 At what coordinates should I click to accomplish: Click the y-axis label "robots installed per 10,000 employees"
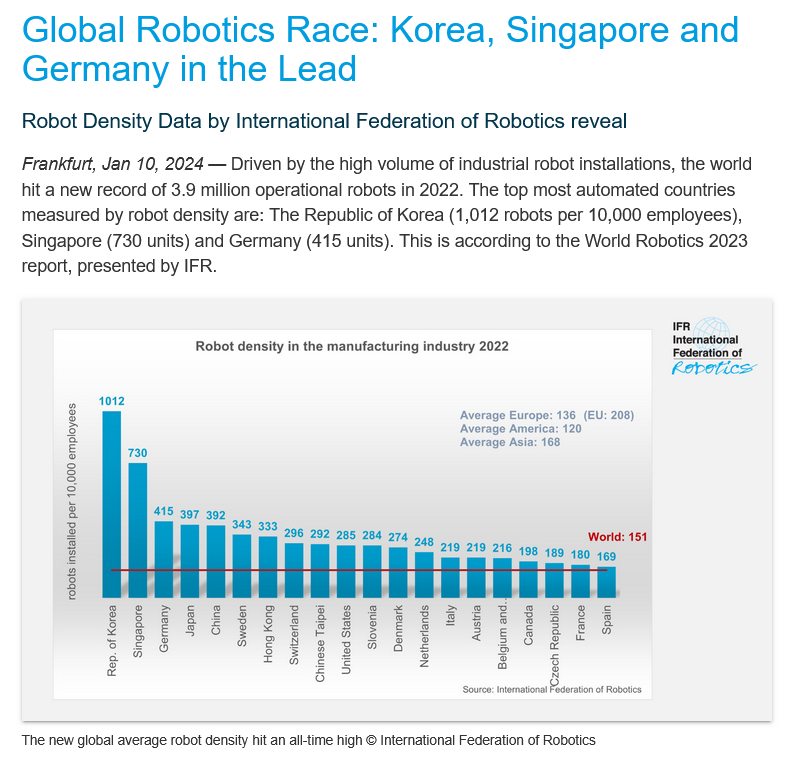(x=72, y=501)
